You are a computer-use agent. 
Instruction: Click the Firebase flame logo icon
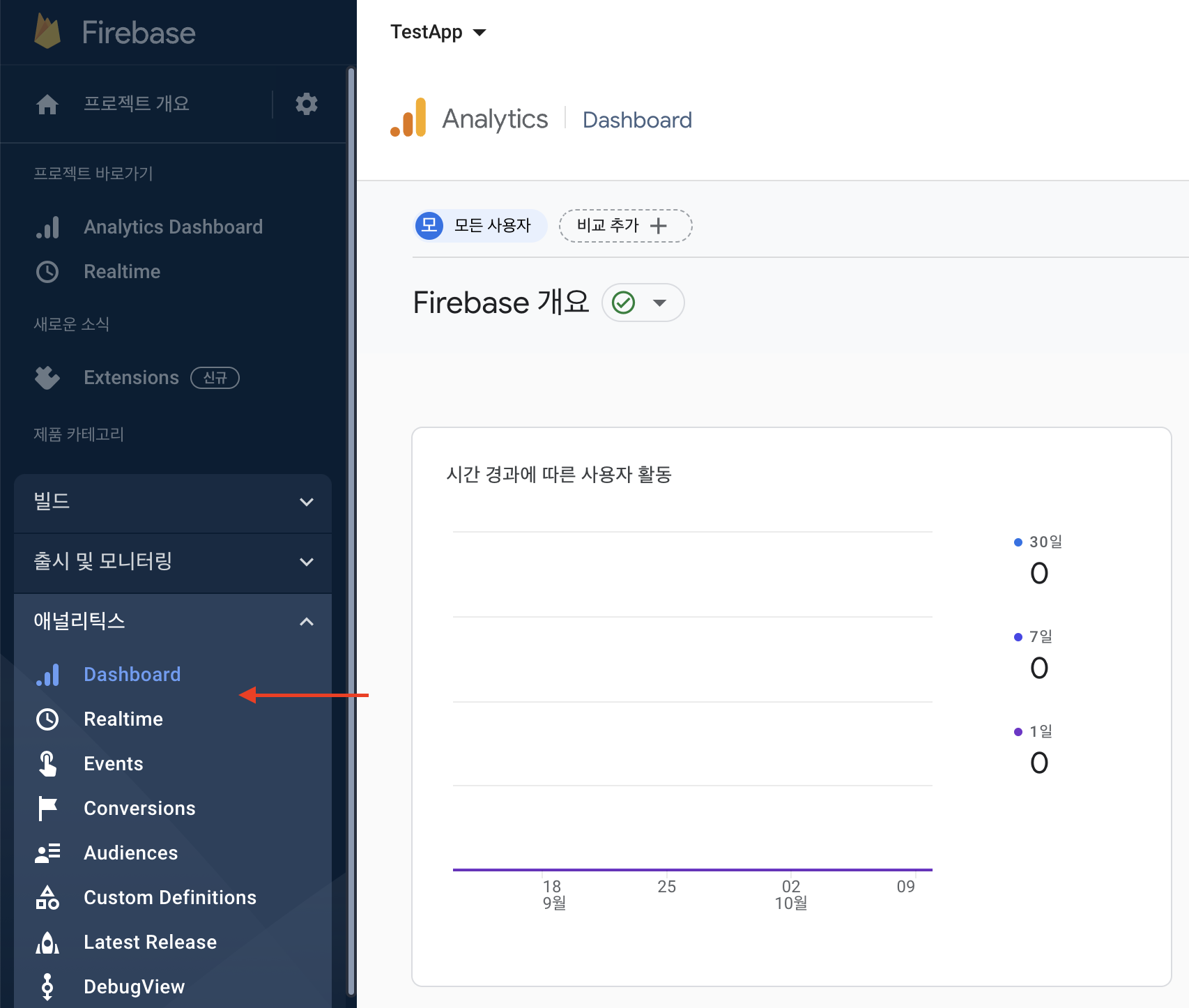47,32
